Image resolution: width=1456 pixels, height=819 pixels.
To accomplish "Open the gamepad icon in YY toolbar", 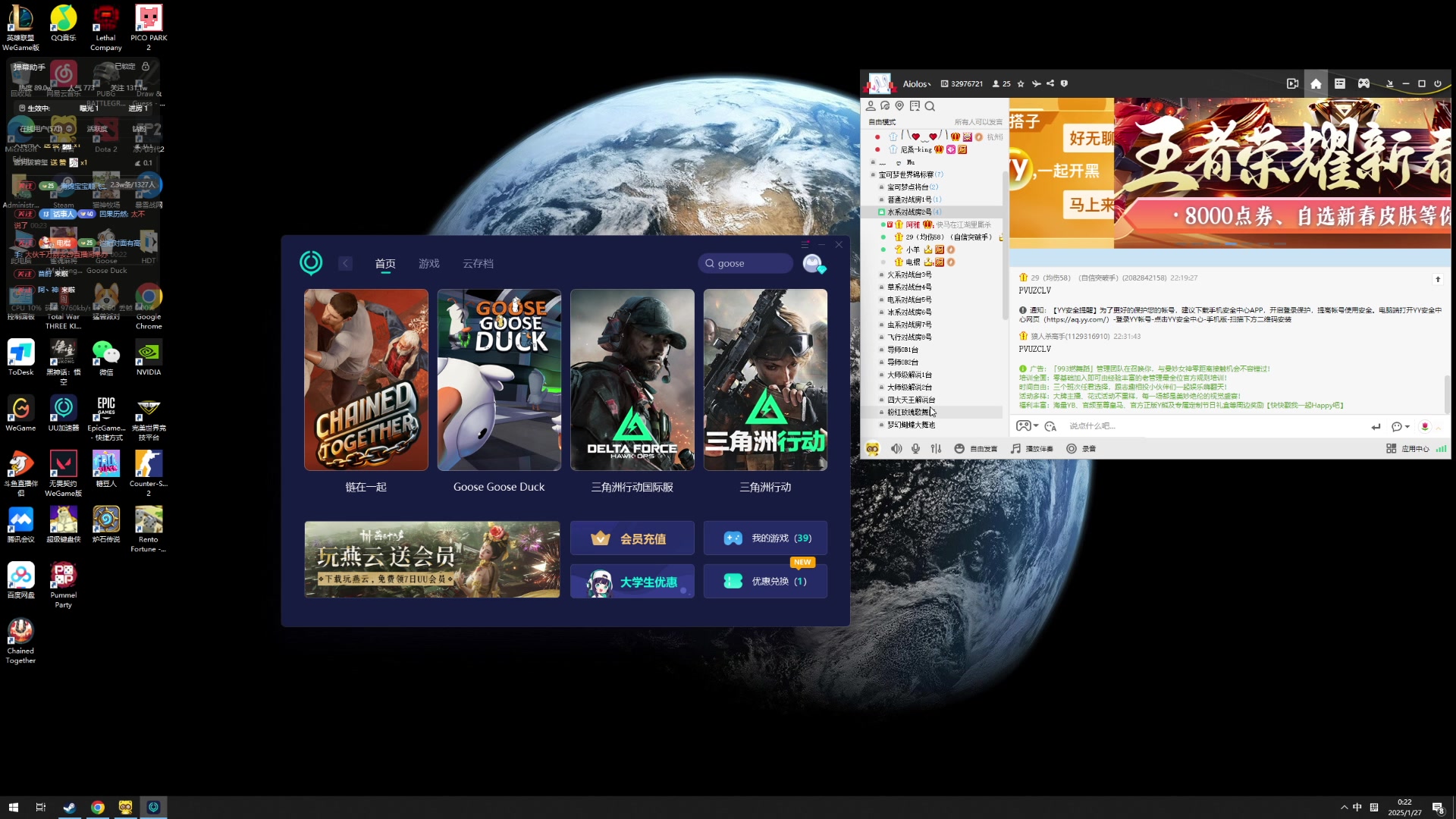I will (x=1363, y=83).
